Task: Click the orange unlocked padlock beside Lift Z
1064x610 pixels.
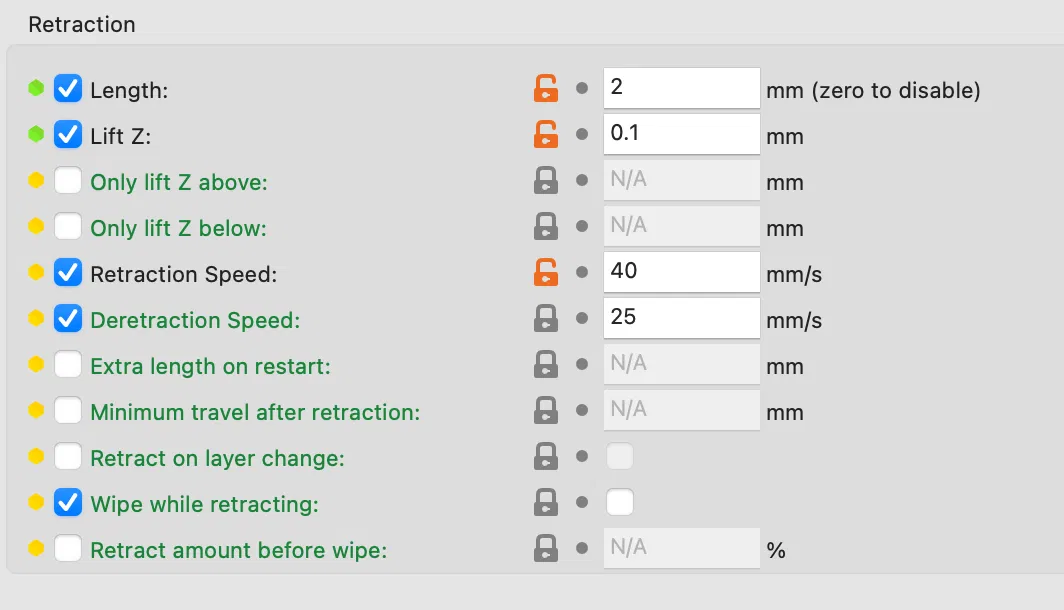Action: pos(545,135)
